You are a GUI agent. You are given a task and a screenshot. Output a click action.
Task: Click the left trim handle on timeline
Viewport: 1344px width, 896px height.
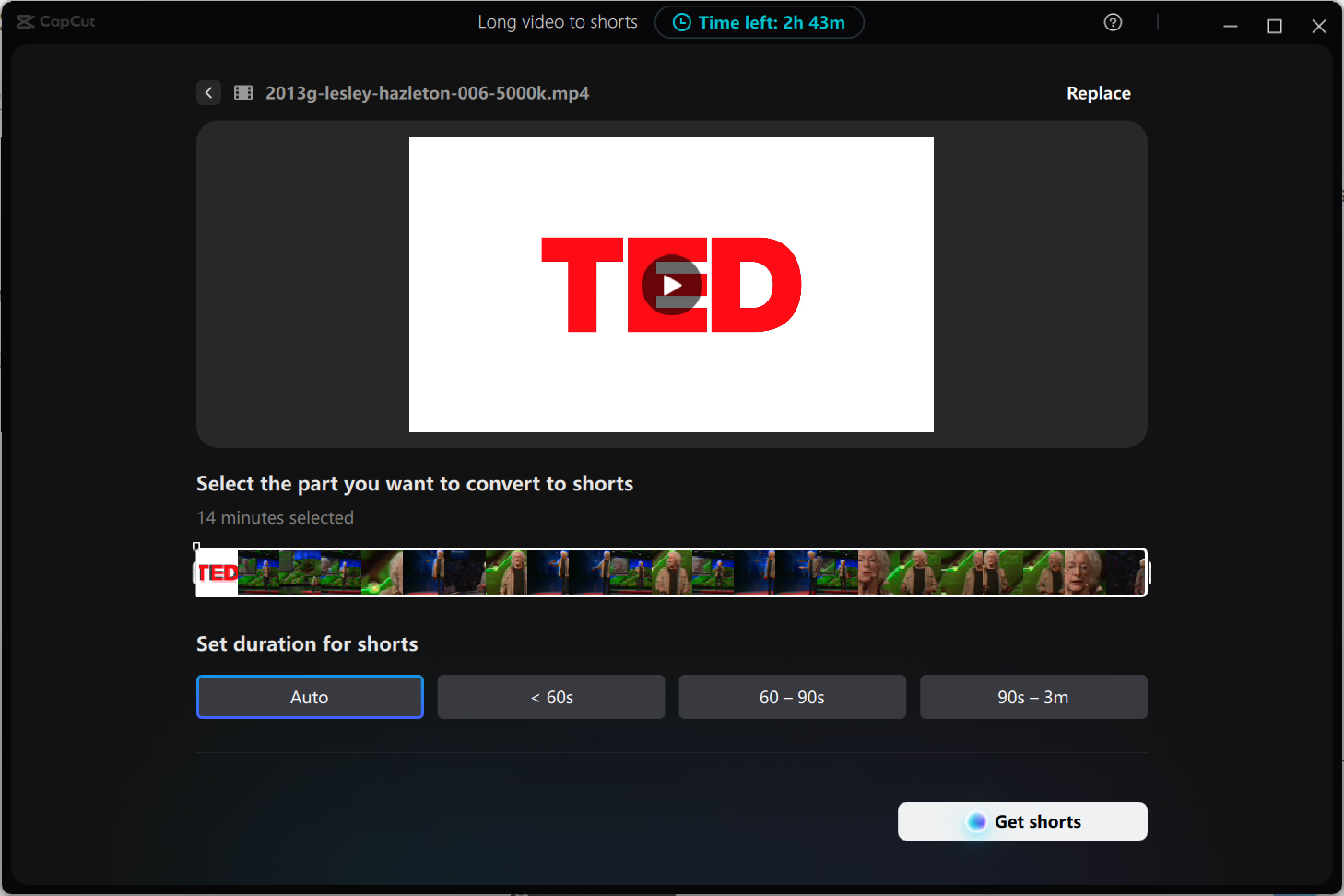pyautogui.click(x=196, y=572)
